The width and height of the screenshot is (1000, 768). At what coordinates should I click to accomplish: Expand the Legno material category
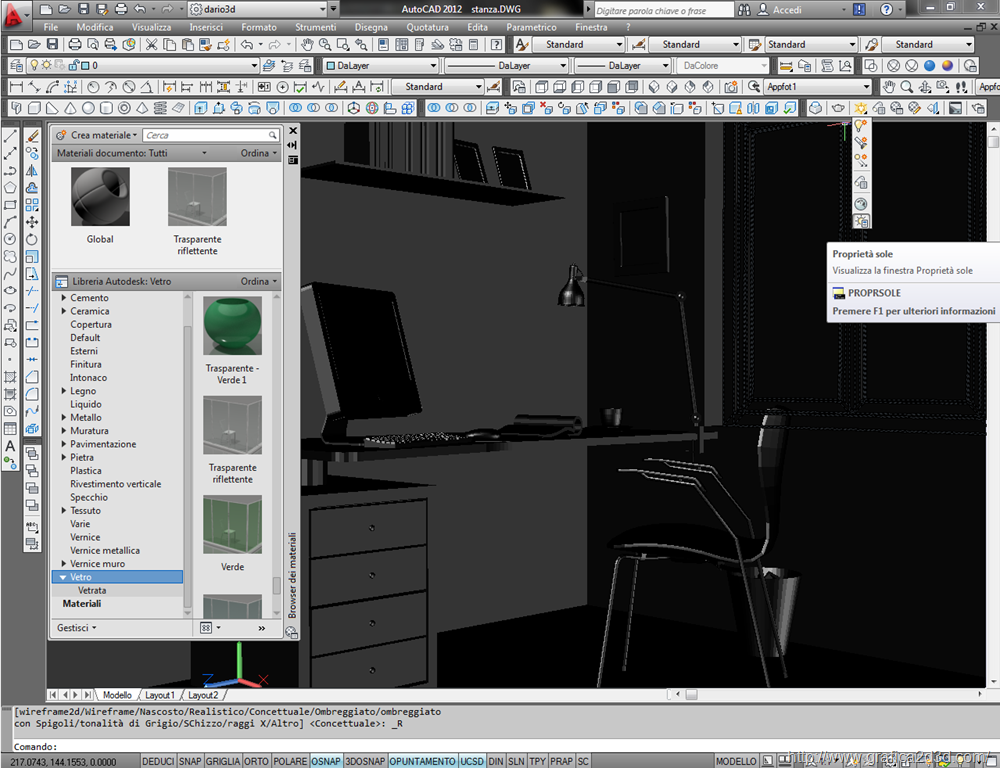coord(64,391)
